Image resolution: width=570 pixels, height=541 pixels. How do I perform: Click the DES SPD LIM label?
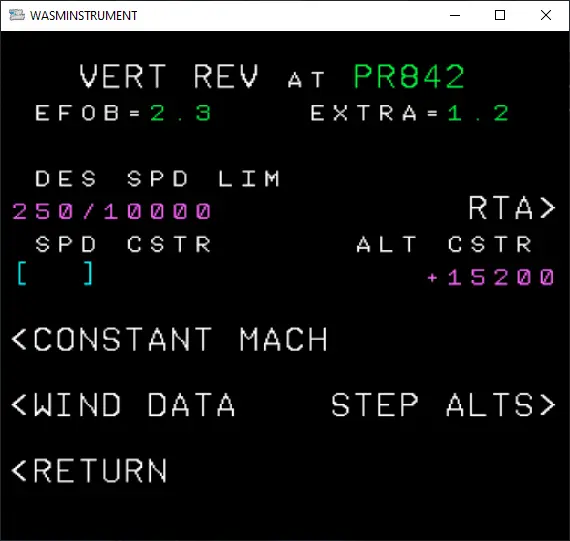157,179
